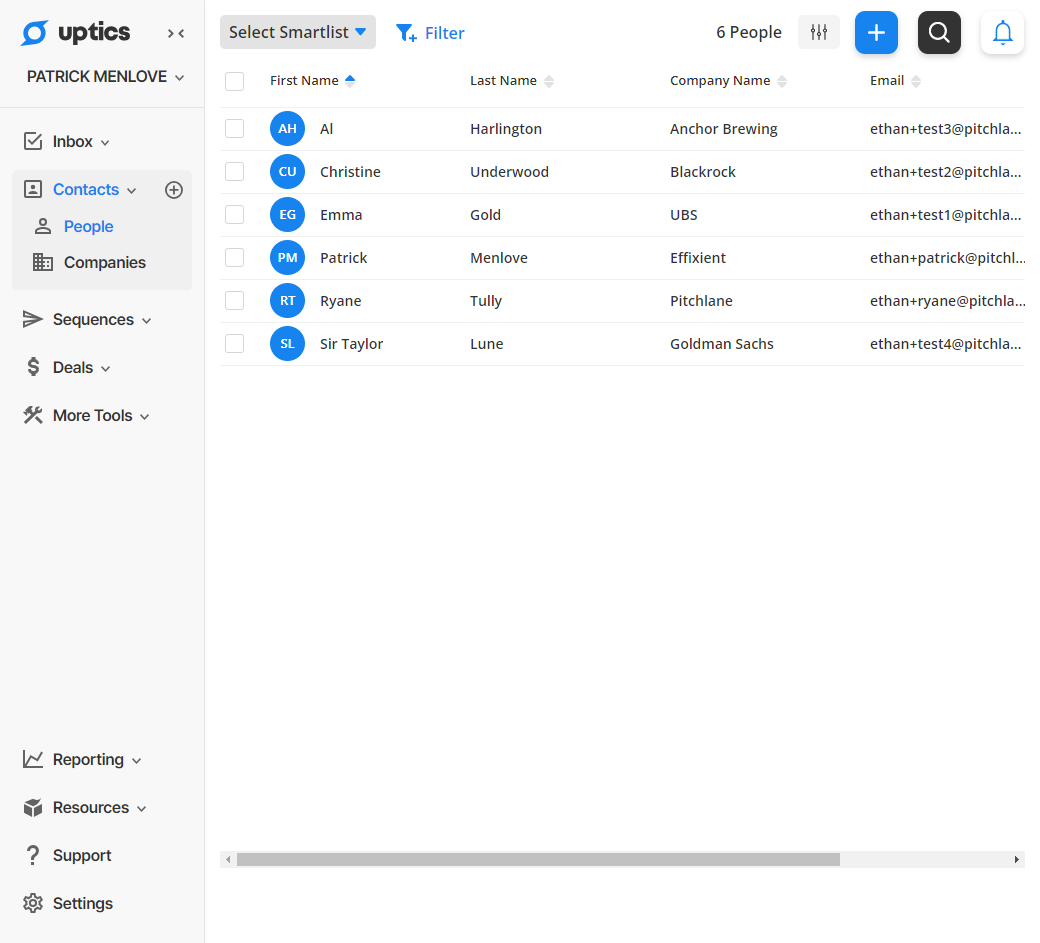This screenshot has width=1040, height=943.
Task: Collapse the Contacts menu chevron
Action: click(131, 191)
